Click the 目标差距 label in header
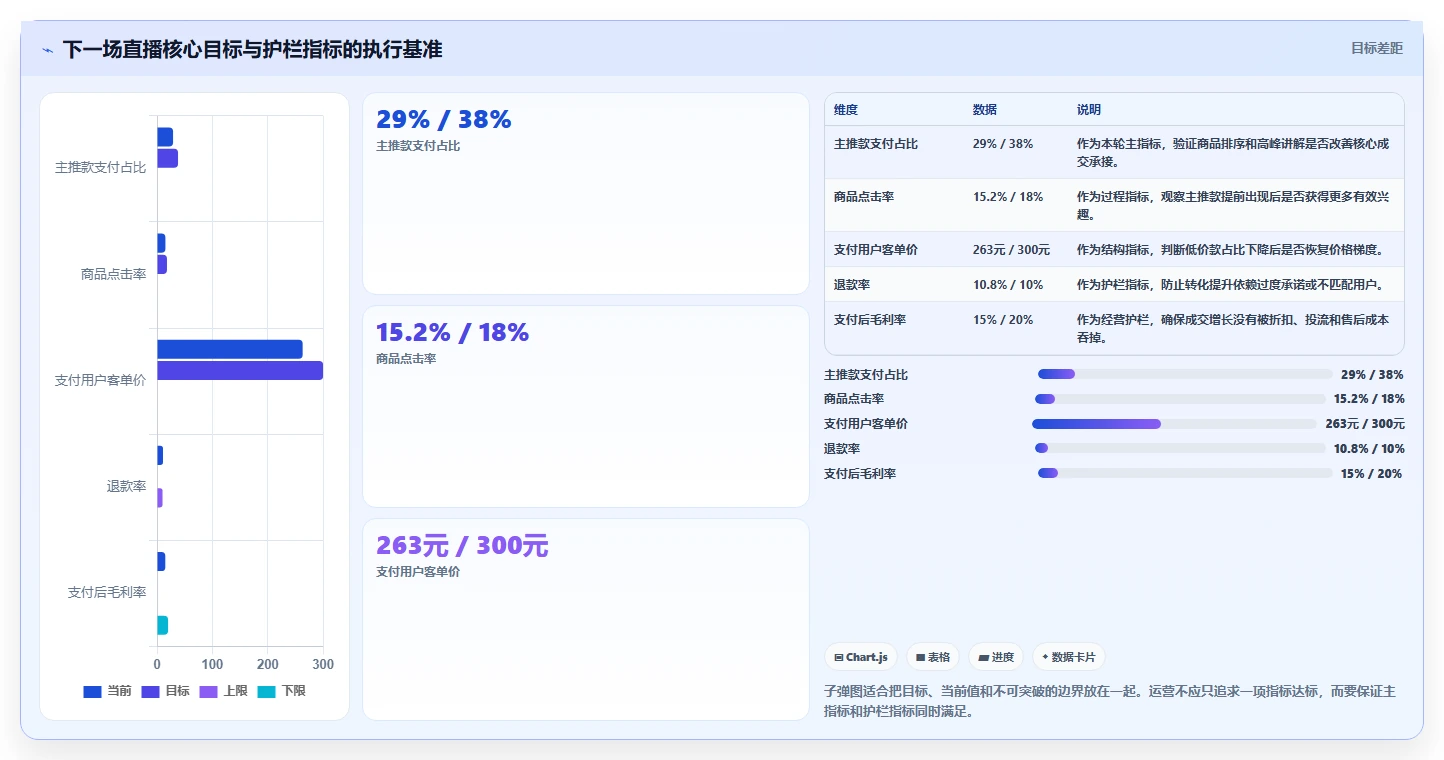Viewport: 1444px width, 760px height. coord(1377,48)
